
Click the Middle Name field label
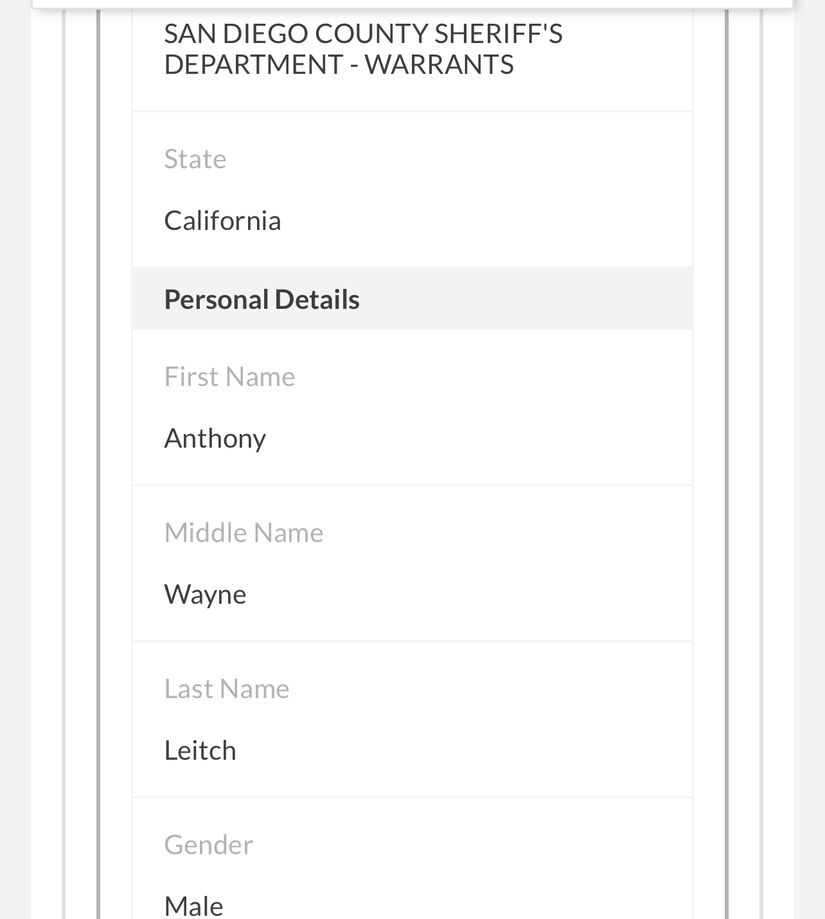click(x=244, y=533)
